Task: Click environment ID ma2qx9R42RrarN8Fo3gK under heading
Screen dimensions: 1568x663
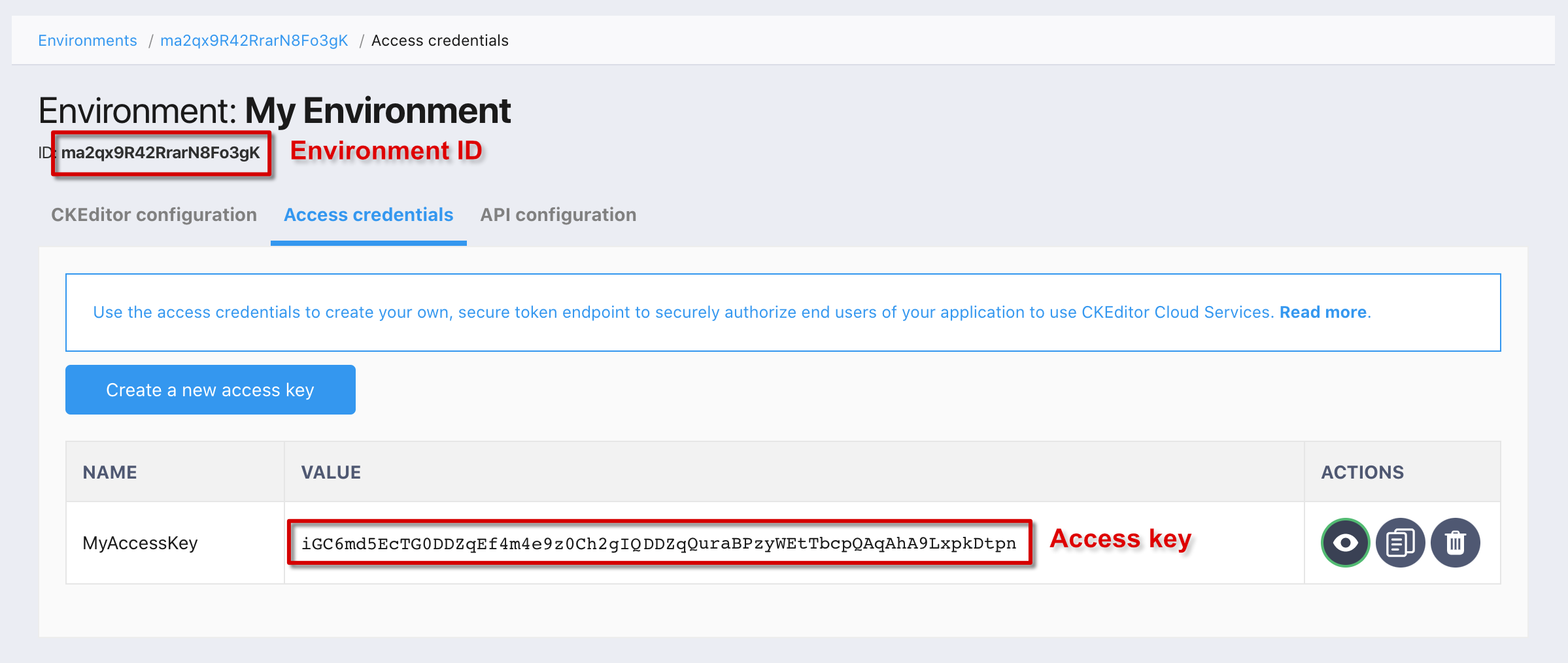Action: (x=160, y=153)
